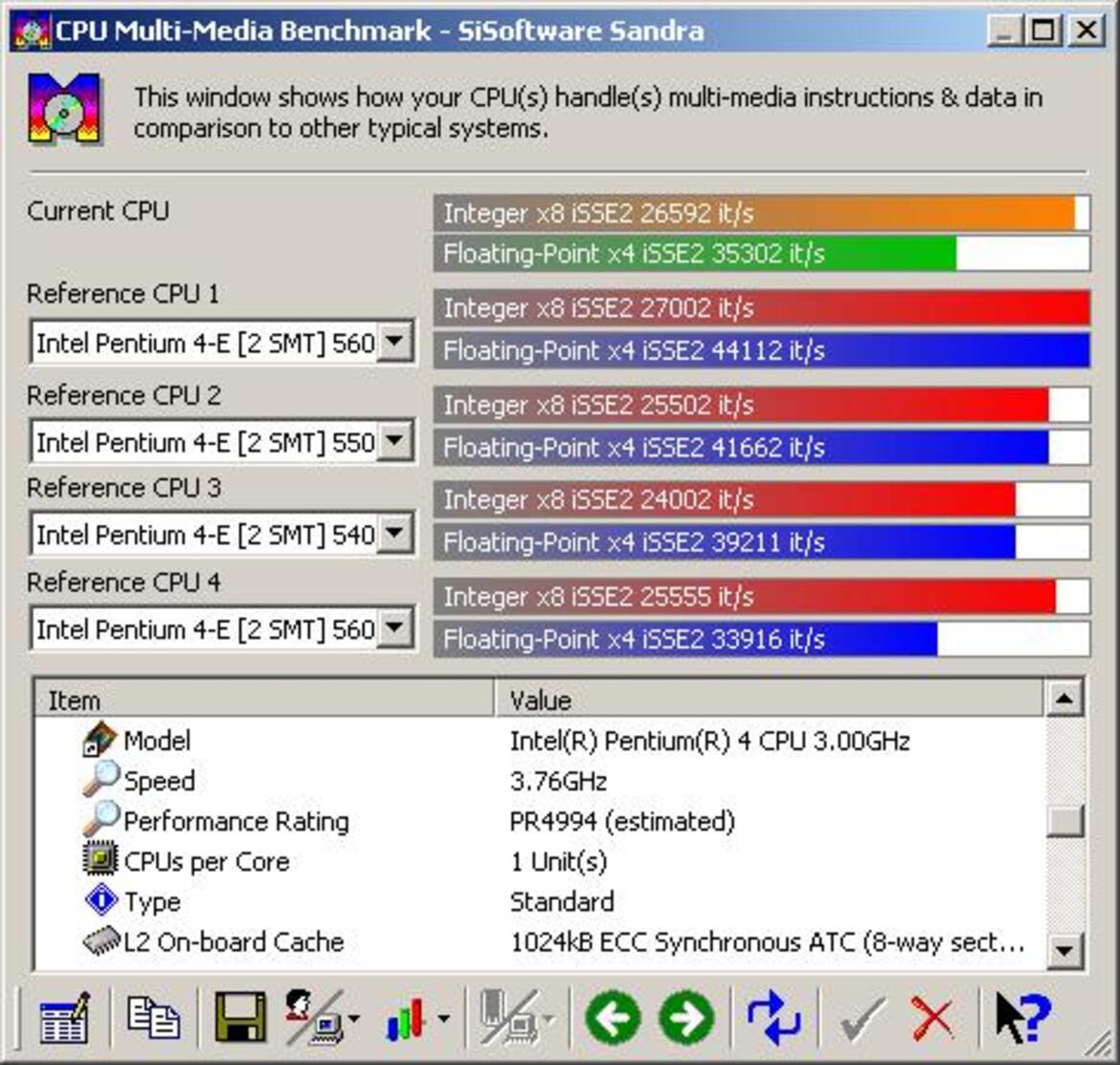The width and height of the screenshot is (1120, 1065).
Task: Click the chip icon beside CPUs per Core
Action: click(x=100, y=859)
